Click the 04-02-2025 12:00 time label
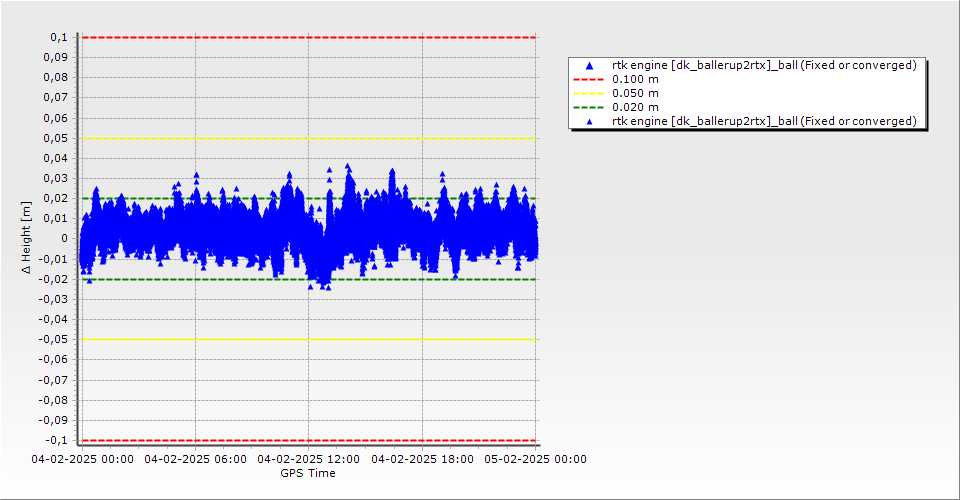This screenshot has height=500, width=960. click(x=309, y=459)
